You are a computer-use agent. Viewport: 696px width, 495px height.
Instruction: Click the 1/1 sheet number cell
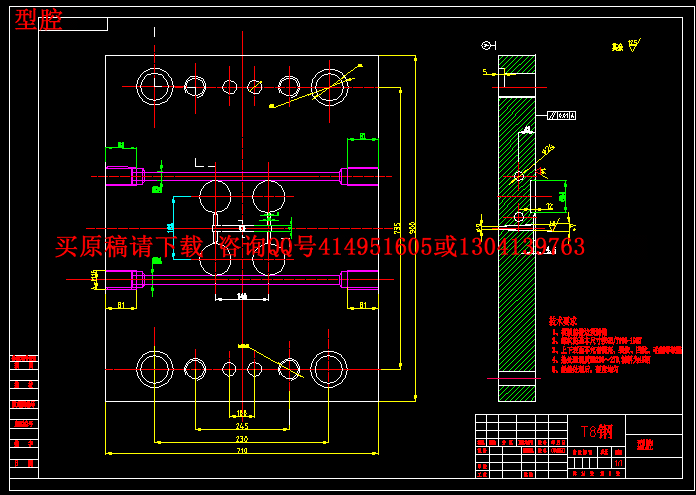[x=619, y=463]
